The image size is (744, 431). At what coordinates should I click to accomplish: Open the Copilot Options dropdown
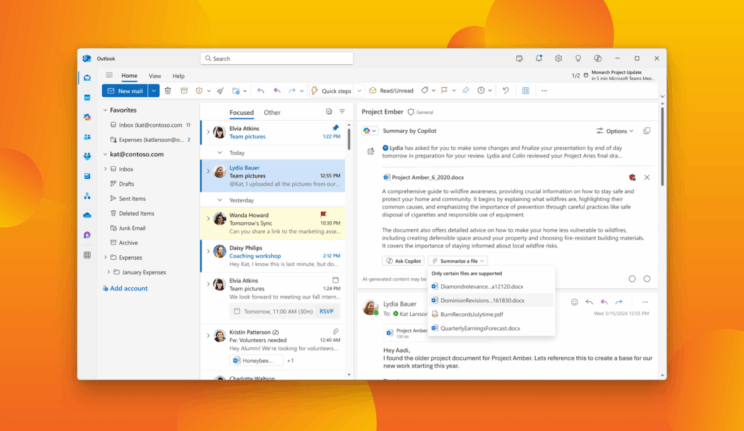[615, 131]
